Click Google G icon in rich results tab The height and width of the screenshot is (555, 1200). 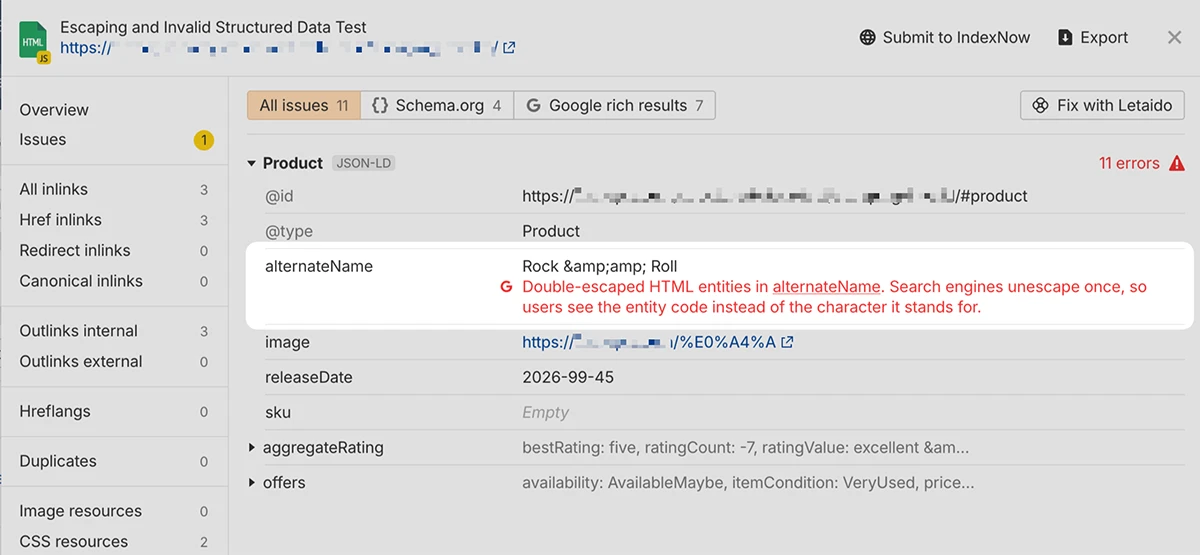[x=533, y=105]
